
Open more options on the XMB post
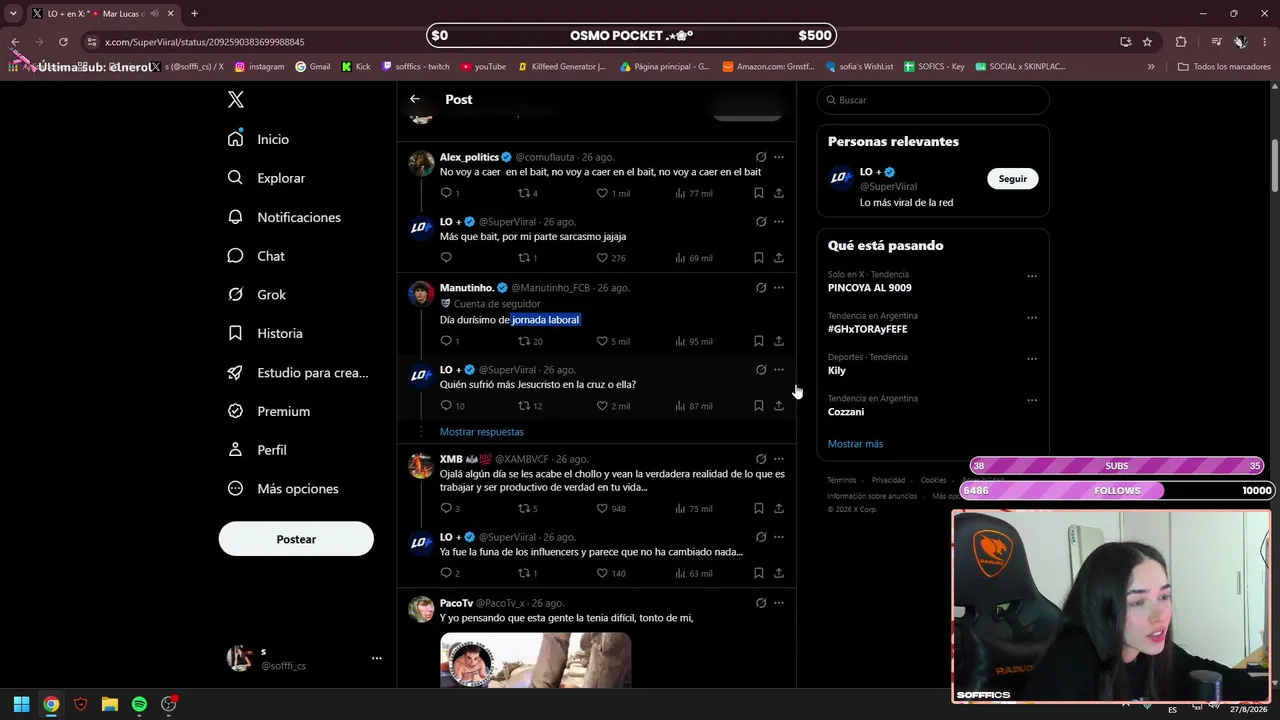click(779, 459)
